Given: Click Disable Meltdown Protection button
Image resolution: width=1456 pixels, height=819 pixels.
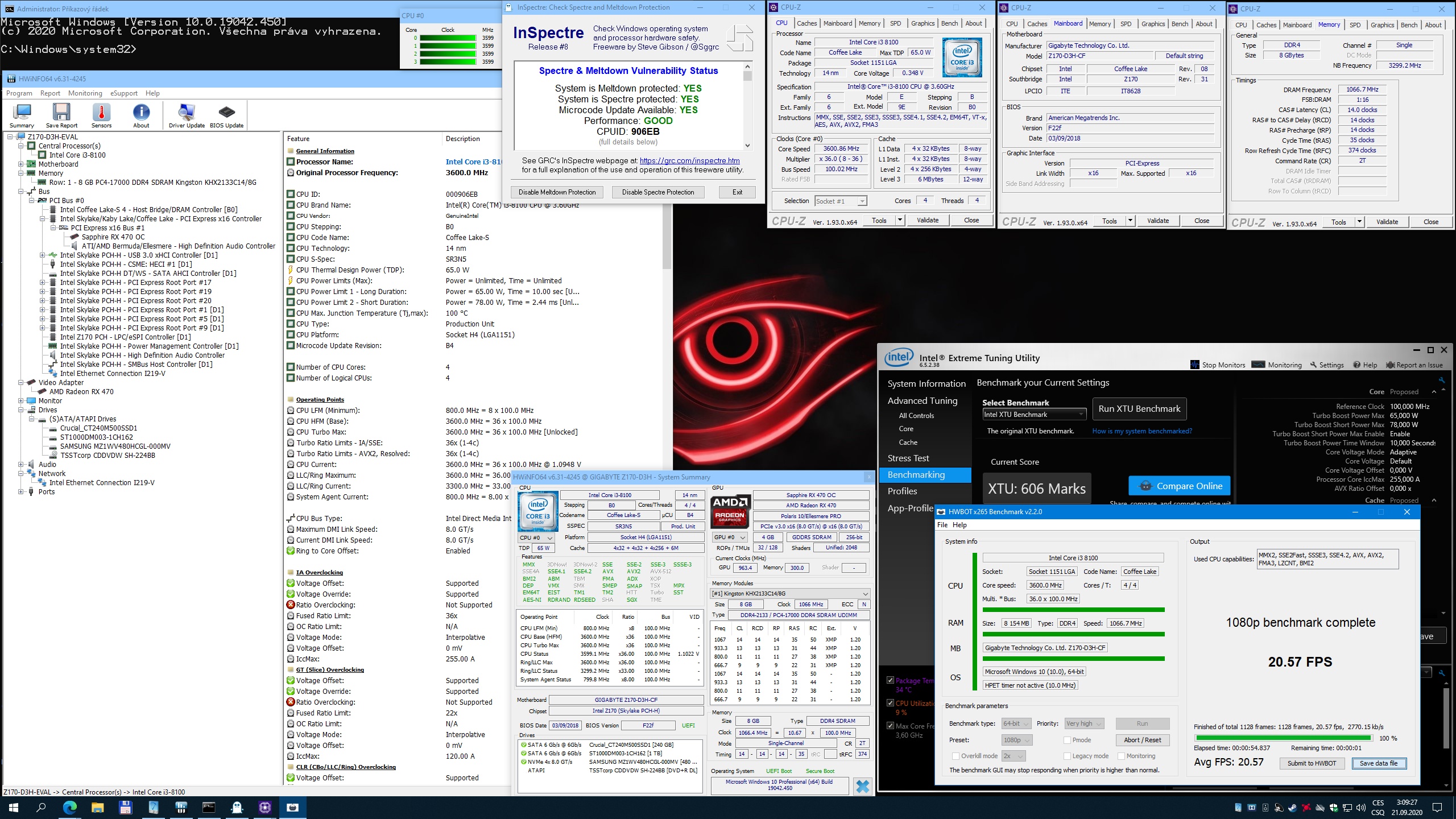Looking at the screenshot, I should [557, 192].
